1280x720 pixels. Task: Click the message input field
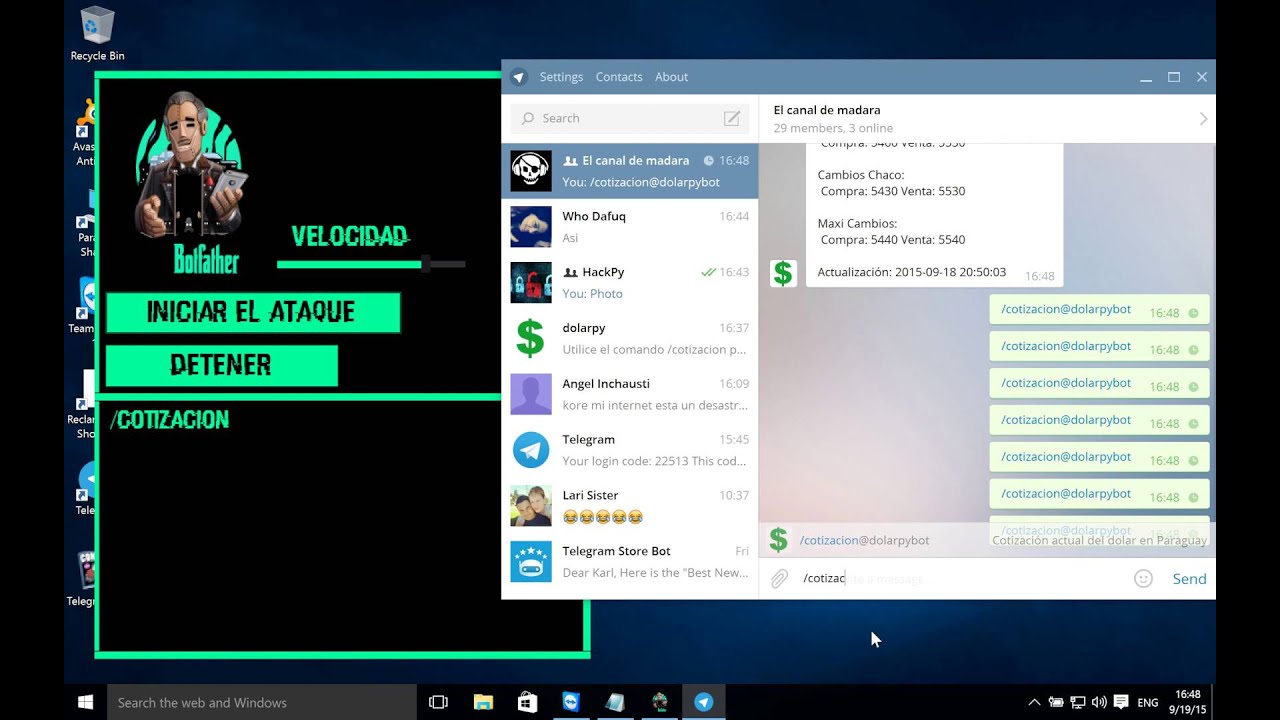962,578
